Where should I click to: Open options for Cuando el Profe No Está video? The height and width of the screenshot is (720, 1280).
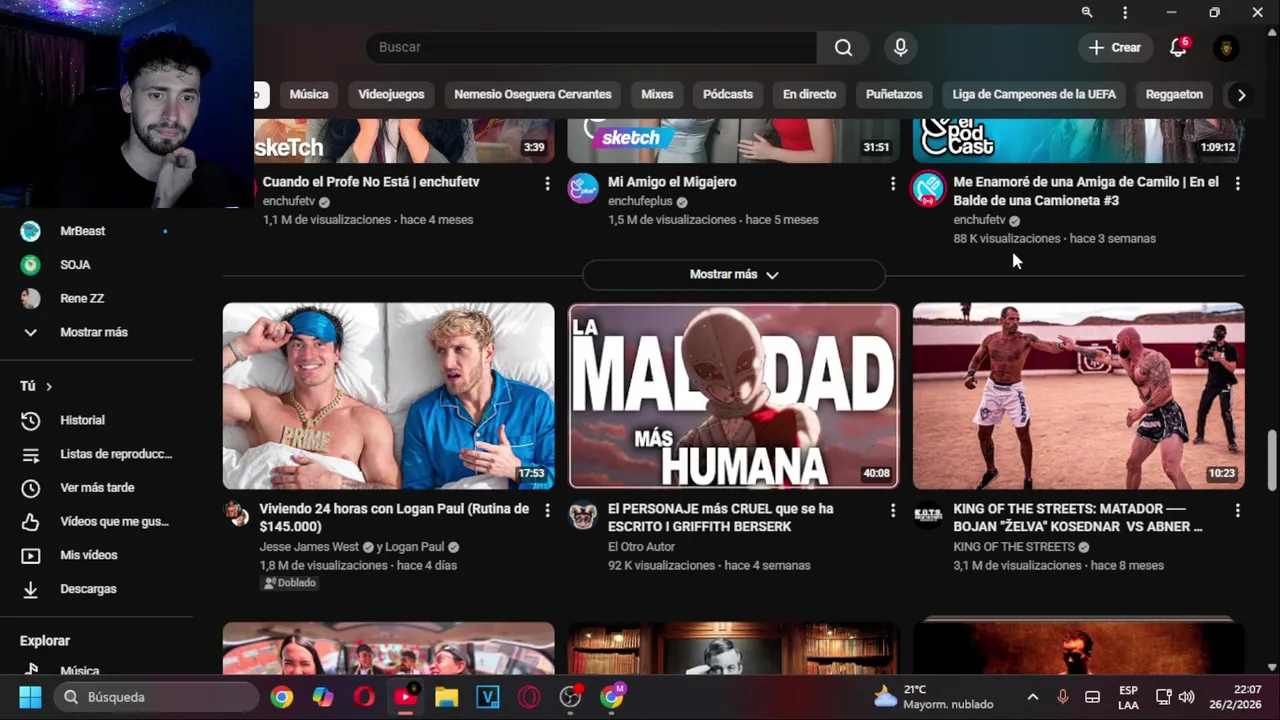(547, 183)
